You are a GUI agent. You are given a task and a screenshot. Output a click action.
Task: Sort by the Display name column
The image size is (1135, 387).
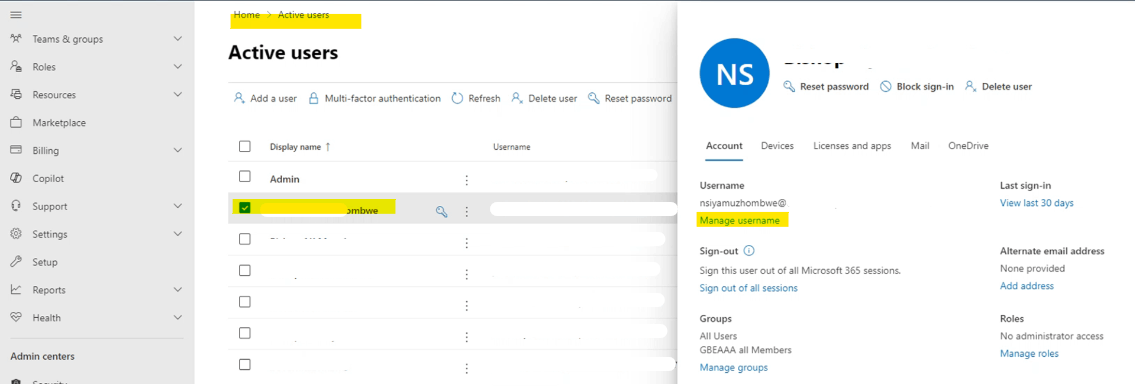tap(300, 147)
